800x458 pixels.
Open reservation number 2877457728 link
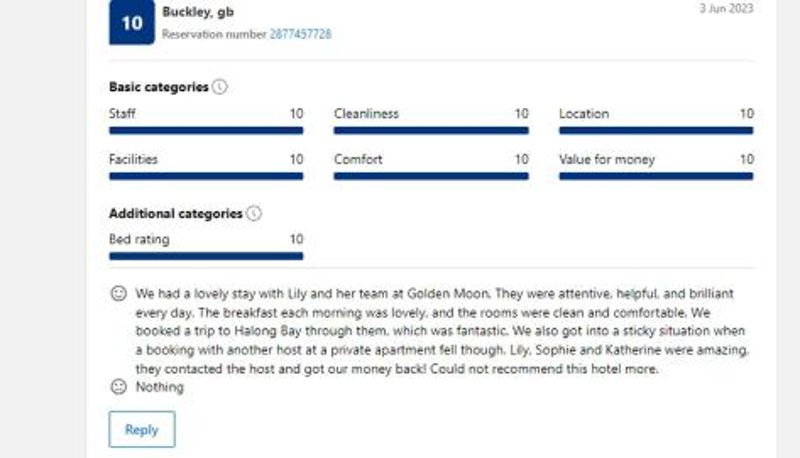coord(301,34)
